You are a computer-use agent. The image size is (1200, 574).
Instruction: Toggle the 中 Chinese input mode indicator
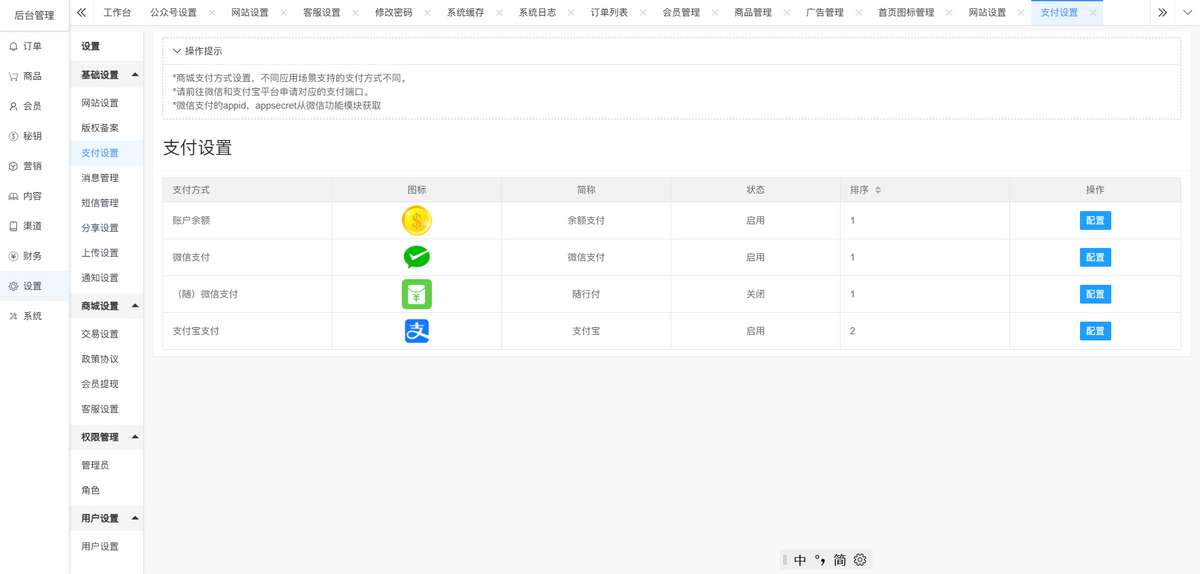[800, 560]
